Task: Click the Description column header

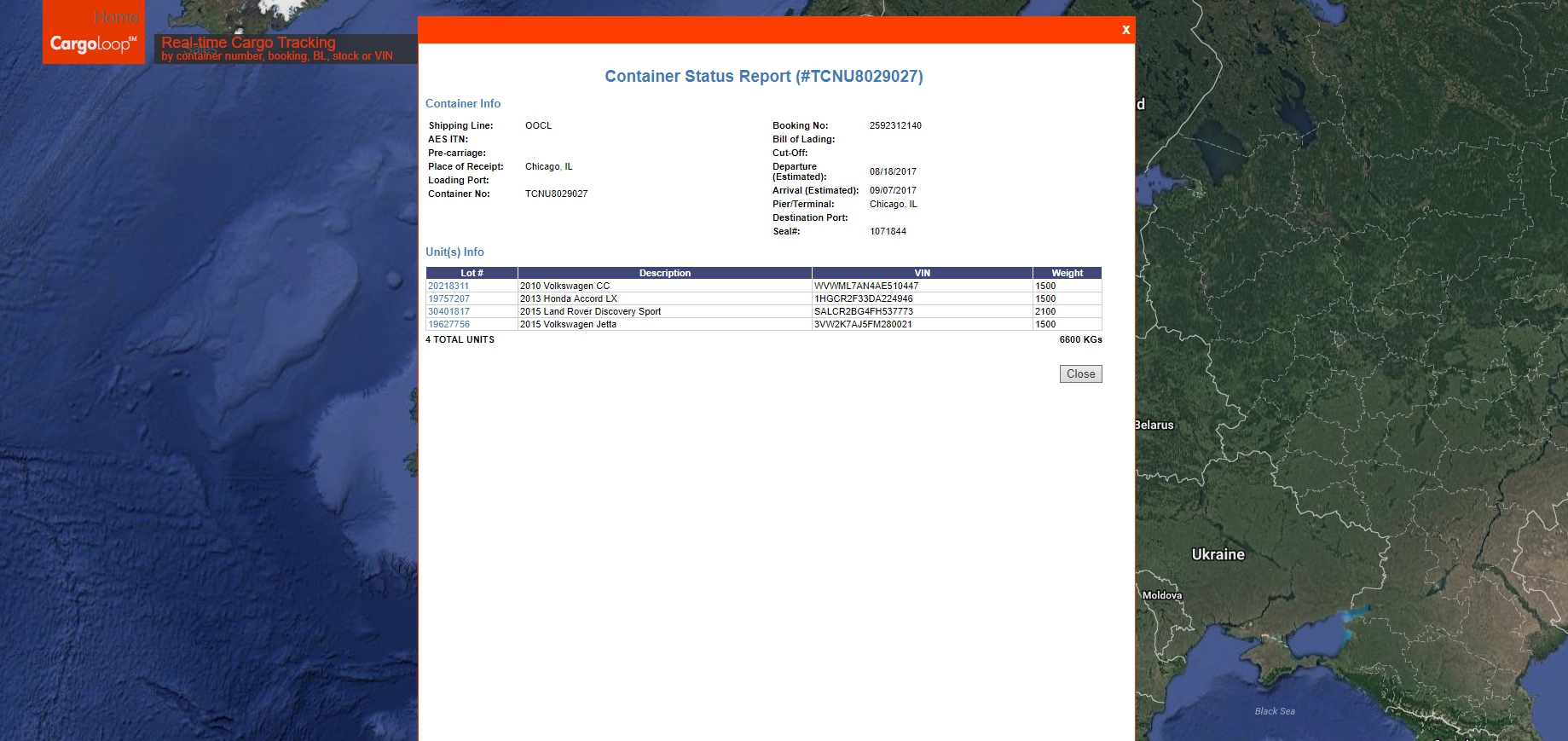Action: tap(665, 273)
